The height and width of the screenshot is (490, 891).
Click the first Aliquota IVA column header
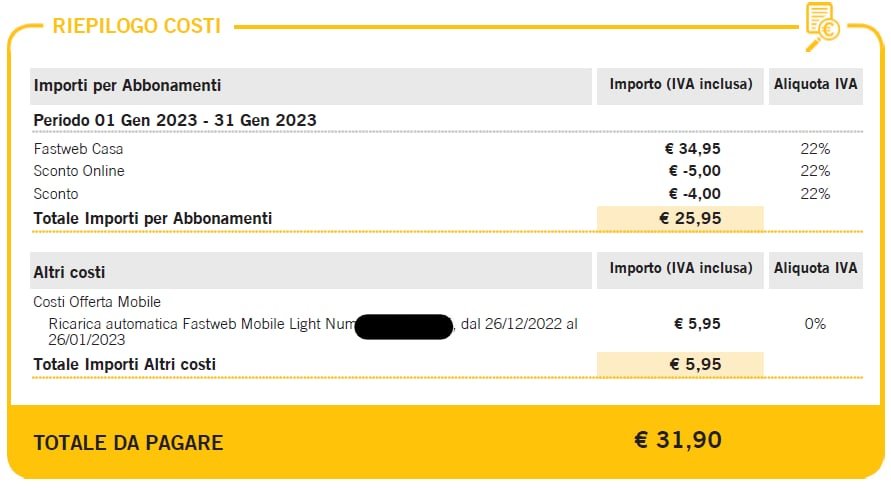(815, 85)
